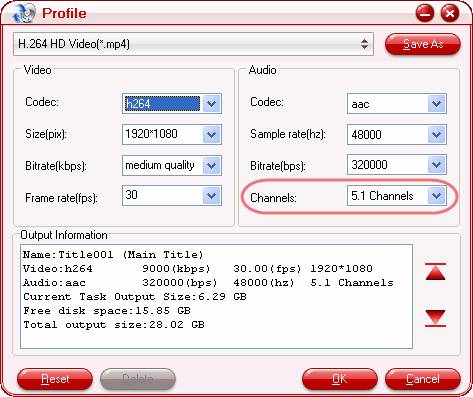Click the Save As button
Screen dimensions: 473x397
click(423, 44)
